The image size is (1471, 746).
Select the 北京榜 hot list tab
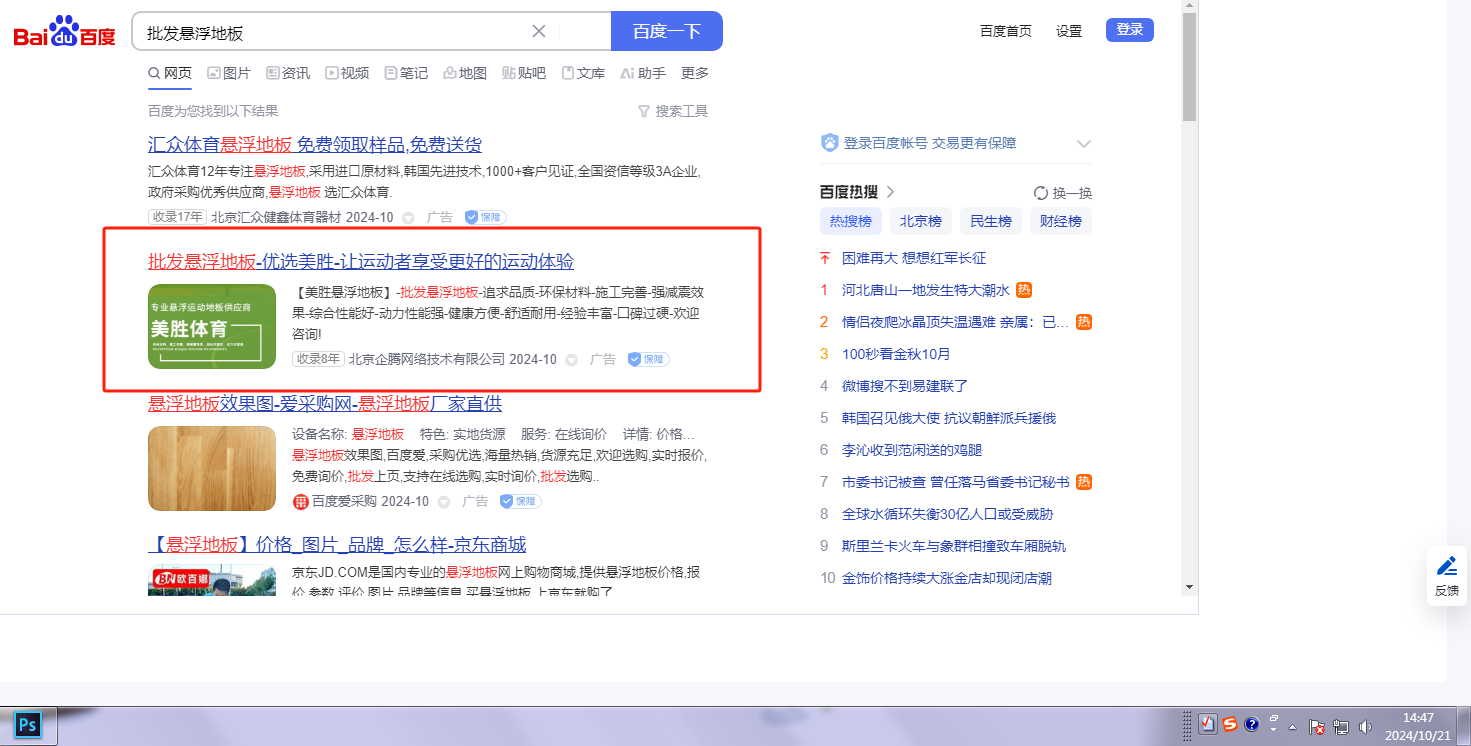click(x=920, y=221)
